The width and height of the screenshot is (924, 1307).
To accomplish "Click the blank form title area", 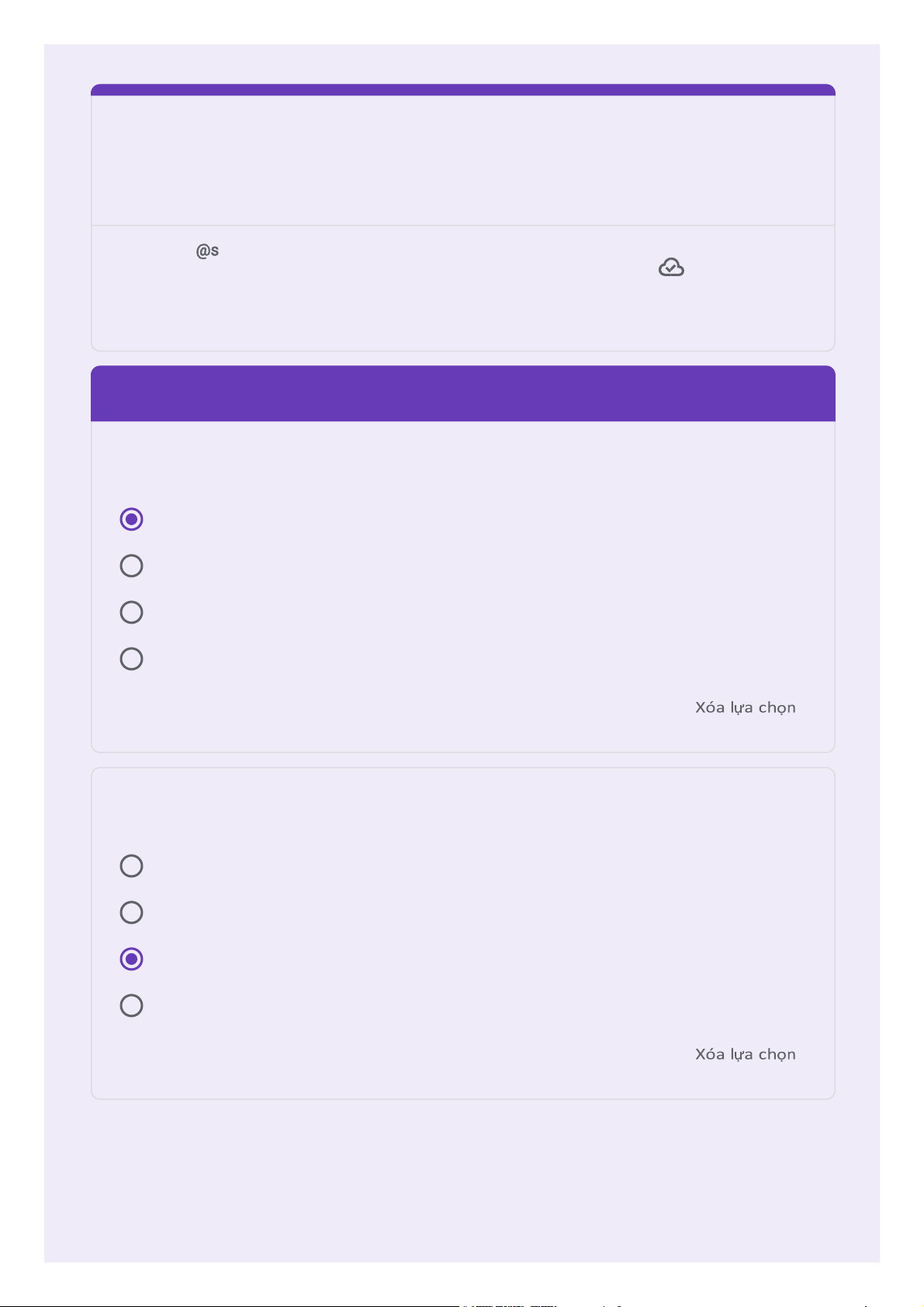I will 462,159.
